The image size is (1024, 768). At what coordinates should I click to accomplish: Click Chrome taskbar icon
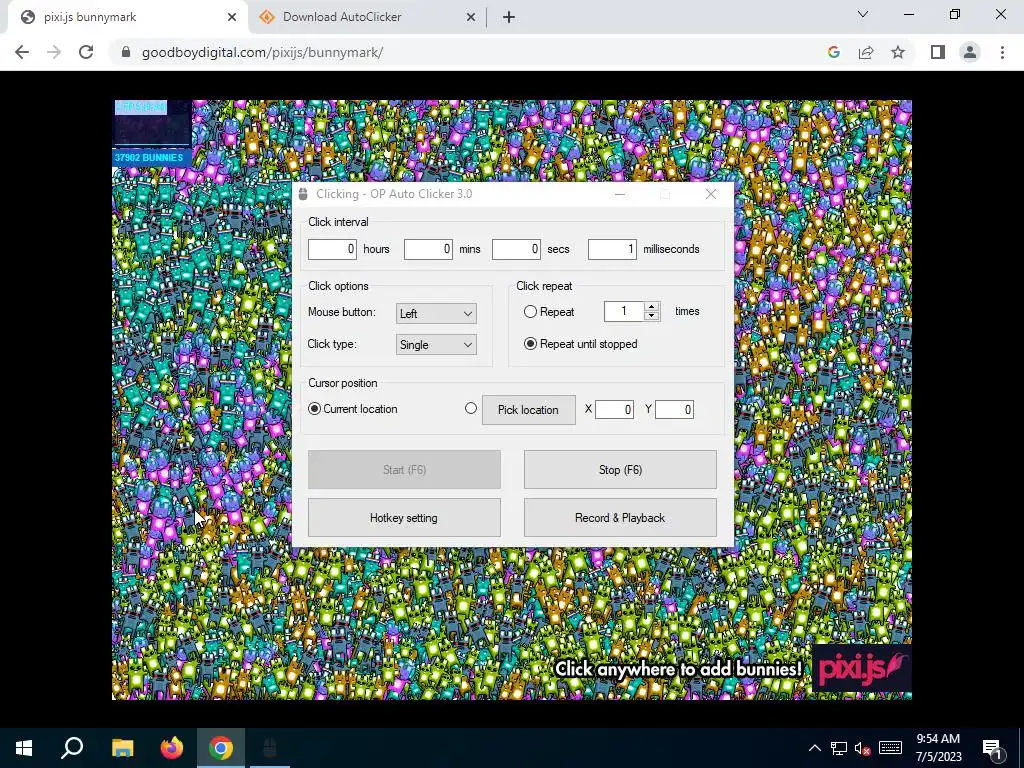(221, 748)
